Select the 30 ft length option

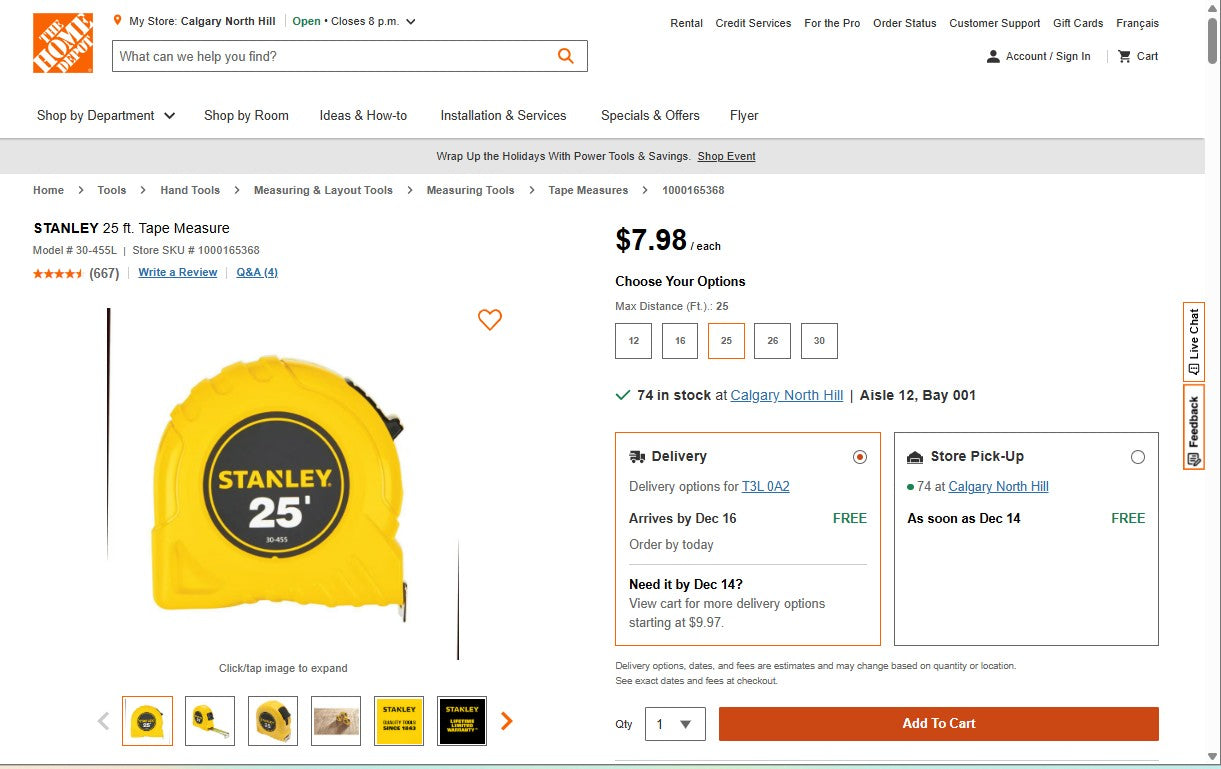point(819,341)
